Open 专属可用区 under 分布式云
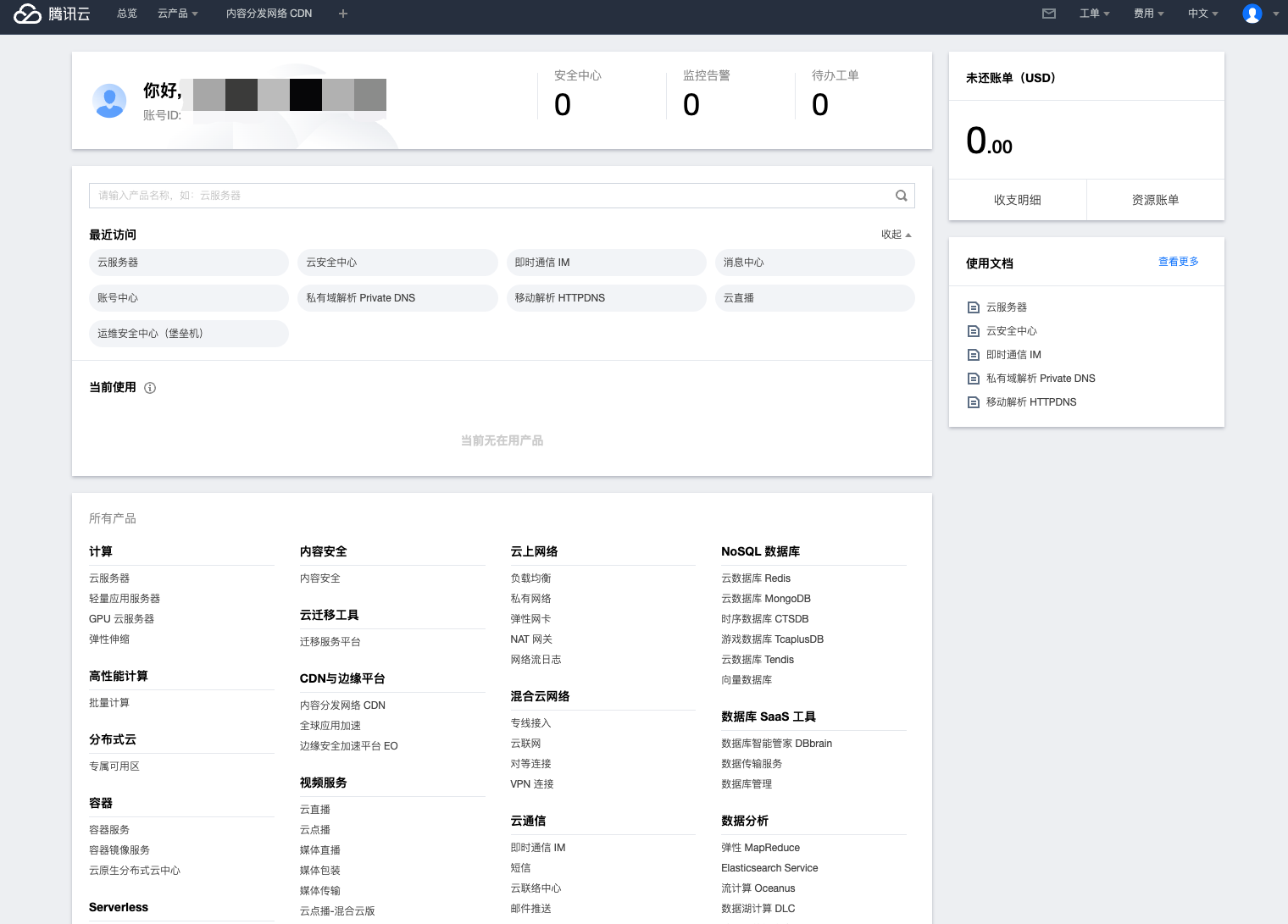1288x924 pixels. pos(114,766)
